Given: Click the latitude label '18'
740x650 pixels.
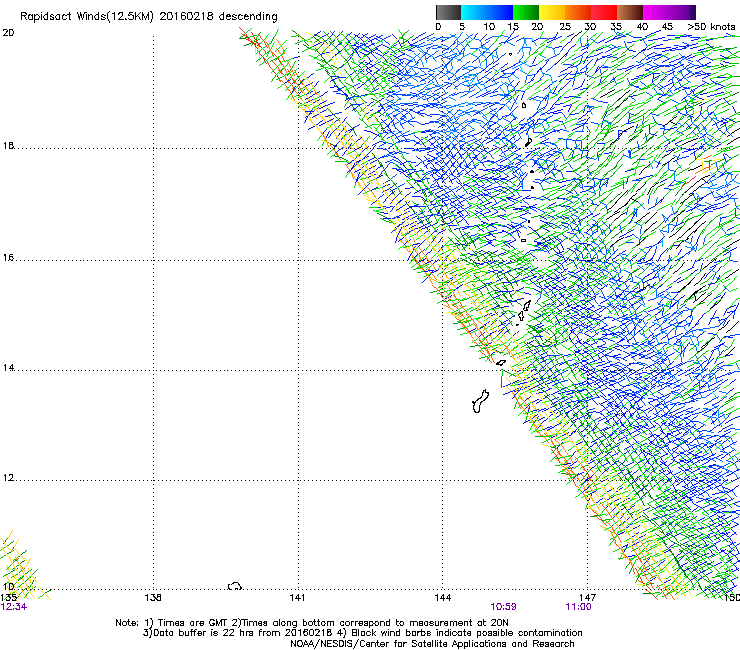Looking at the screenshot, I should pyautogui.click(x=8, y=145).
